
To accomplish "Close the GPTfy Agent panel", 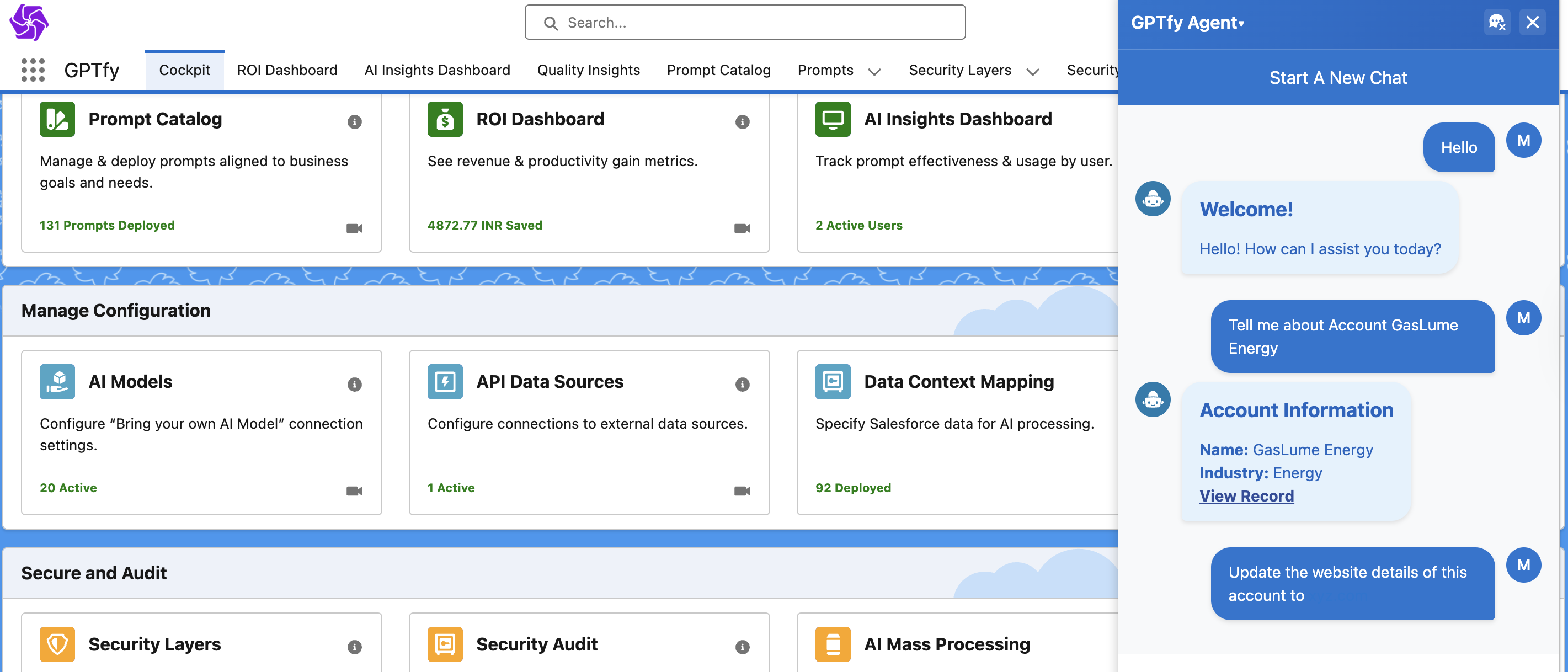I will (x=1532, y=23).
